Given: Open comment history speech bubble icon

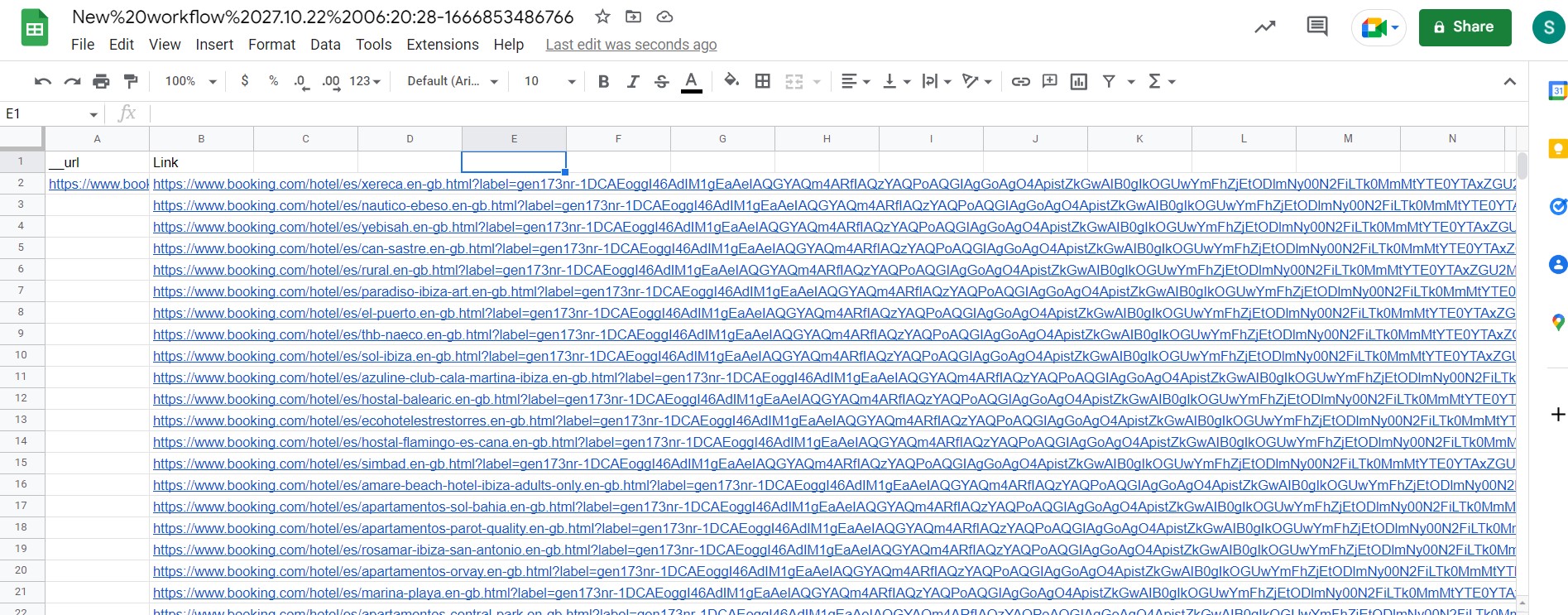Looking at the screenshot, I should 1316,26.
